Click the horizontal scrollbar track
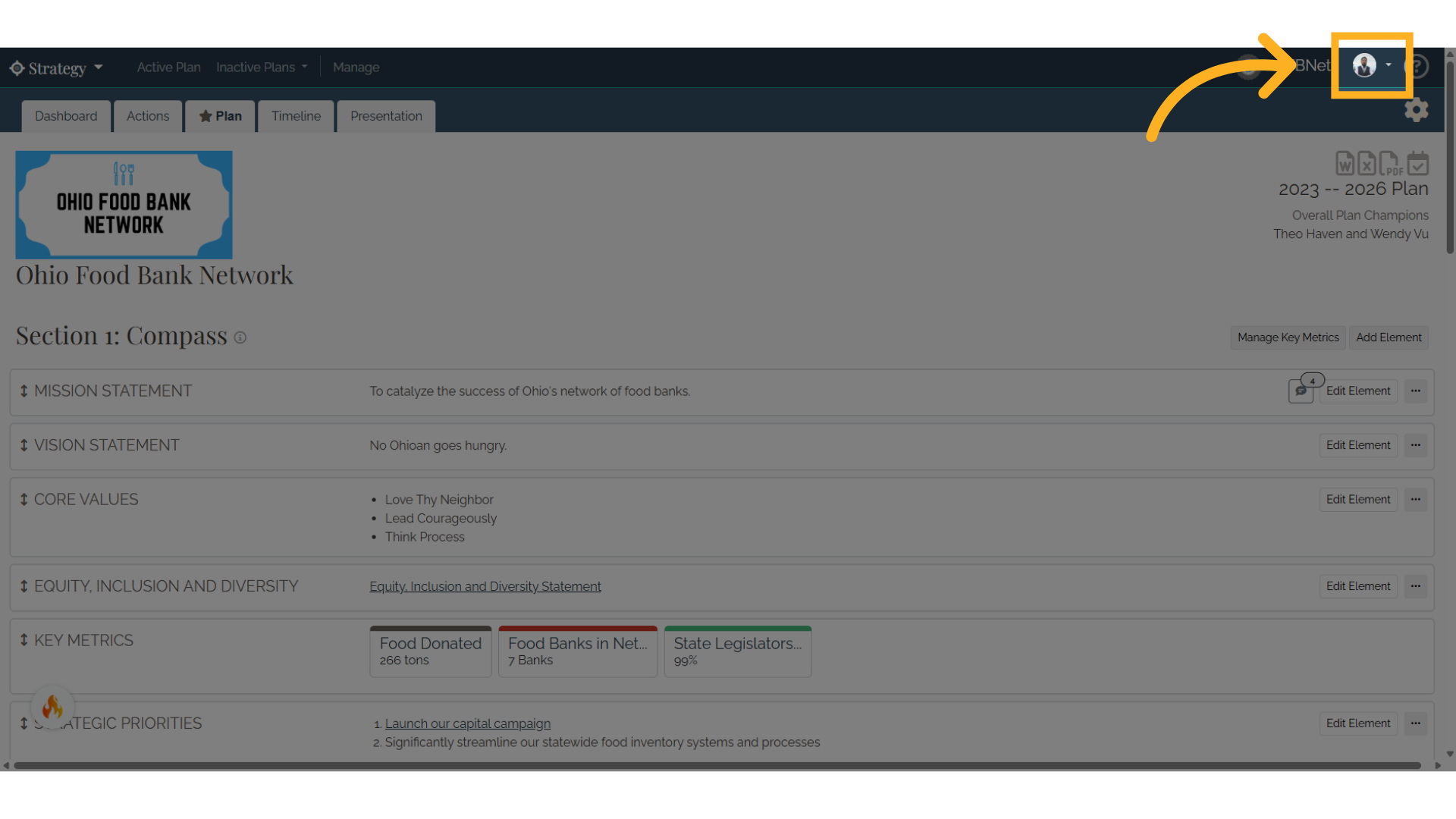The image size is (1456, 819). [x=717, y=765]
